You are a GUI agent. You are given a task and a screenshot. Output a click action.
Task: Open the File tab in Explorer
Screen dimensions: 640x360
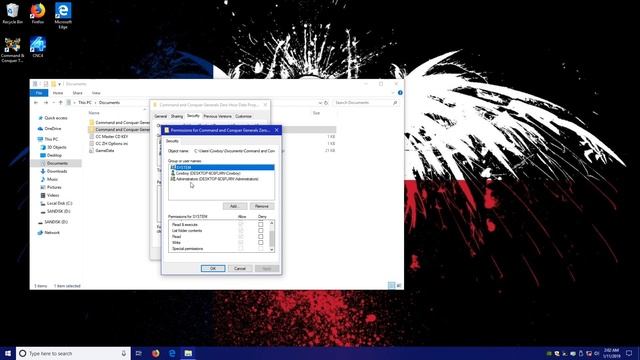[39, 93]
